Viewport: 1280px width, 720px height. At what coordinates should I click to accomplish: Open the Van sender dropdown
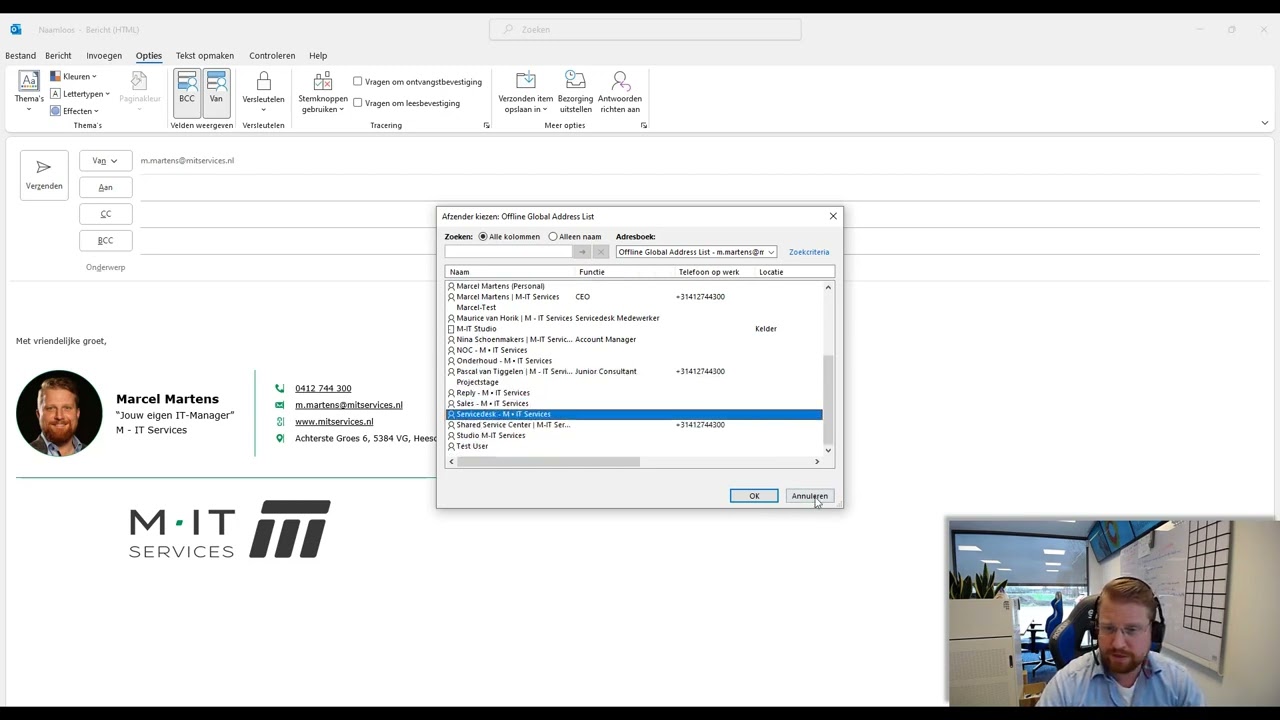[x=105, y=160]
